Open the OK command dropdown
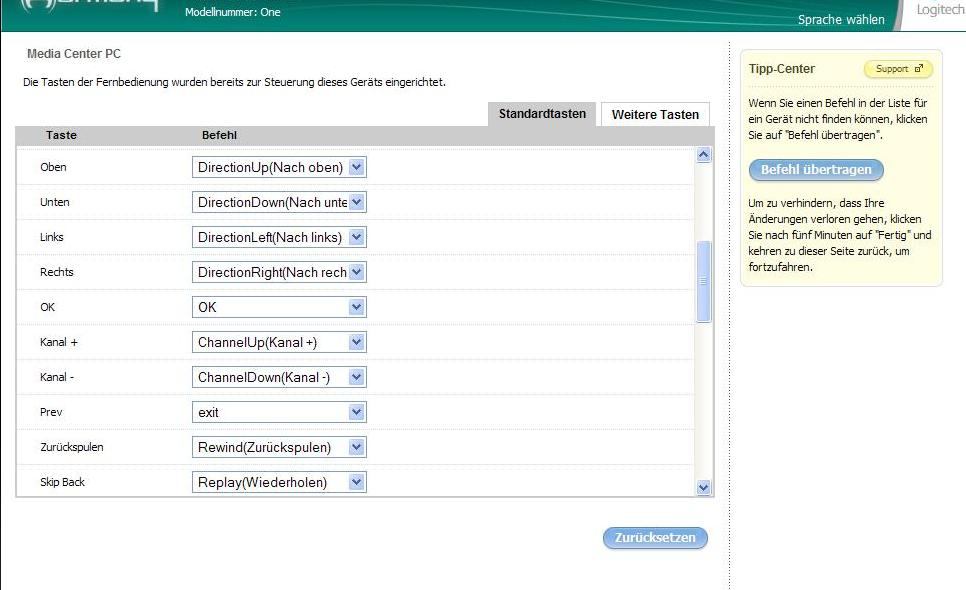 tap(357, 307)
